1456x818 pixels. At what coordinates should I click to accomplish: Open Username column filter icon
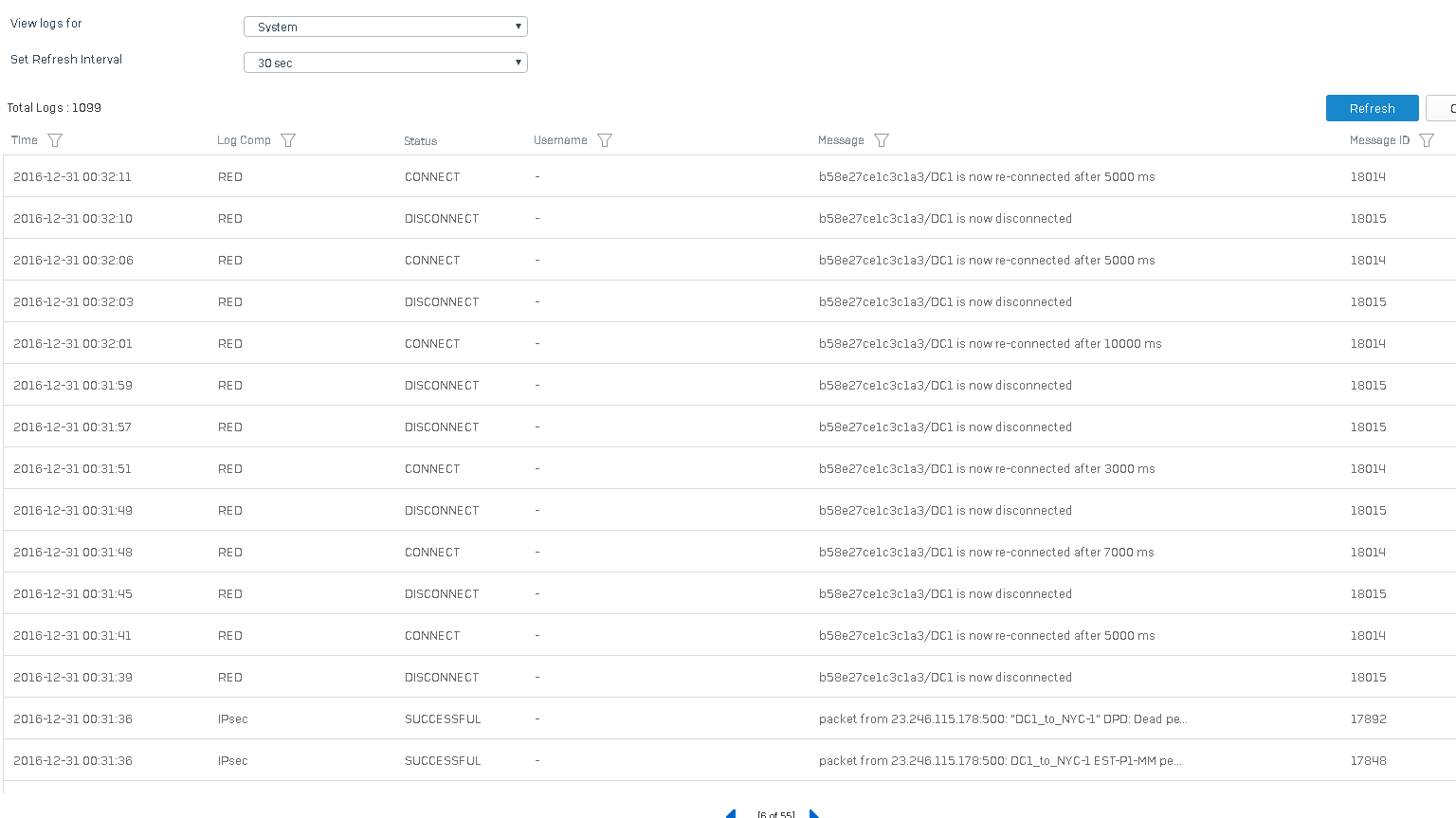pos(605,140)
